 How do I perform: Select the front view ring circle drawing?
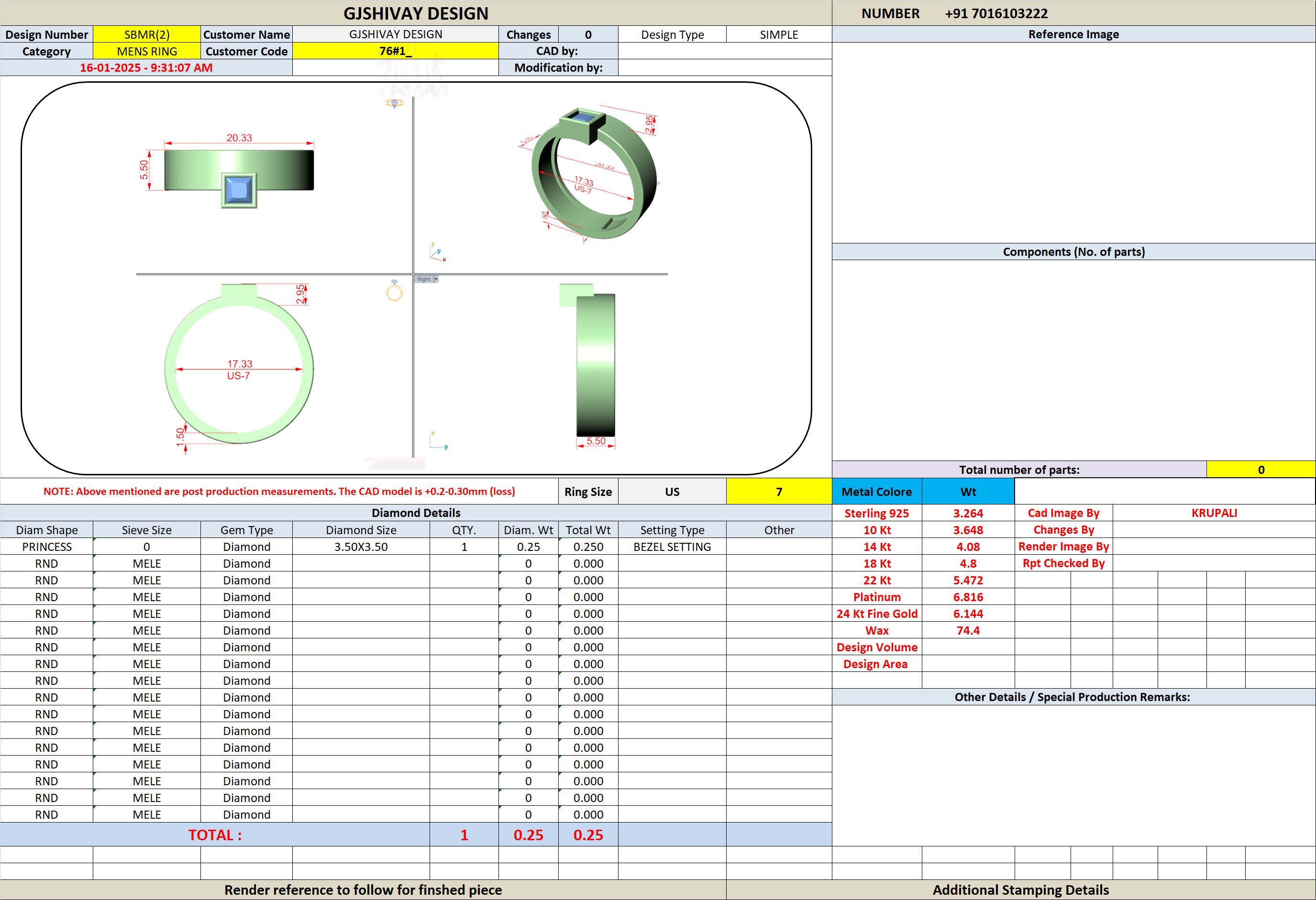(x=239, y=363)
